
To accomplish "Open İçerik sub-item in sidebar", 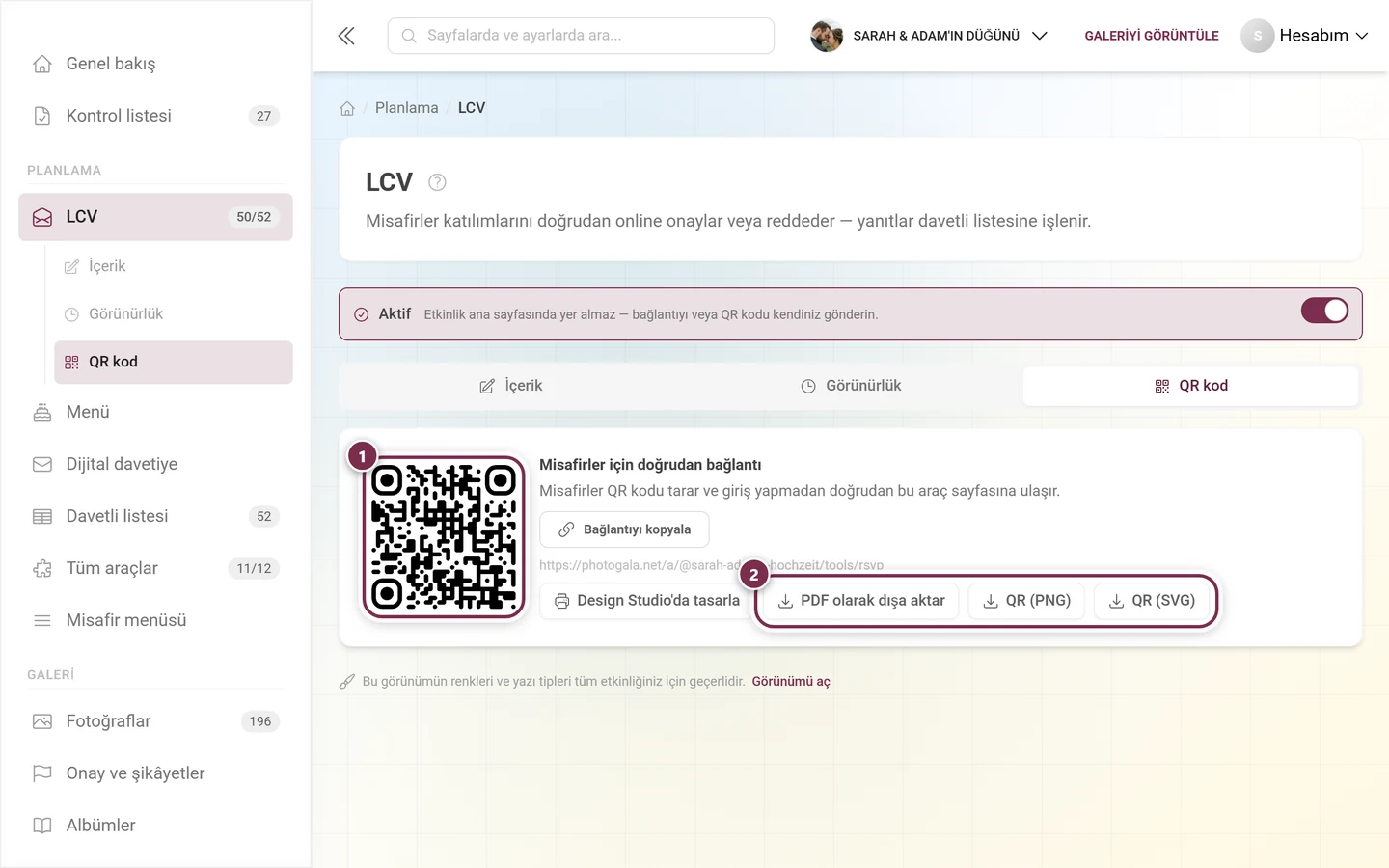I will click(x=174, y=266).
